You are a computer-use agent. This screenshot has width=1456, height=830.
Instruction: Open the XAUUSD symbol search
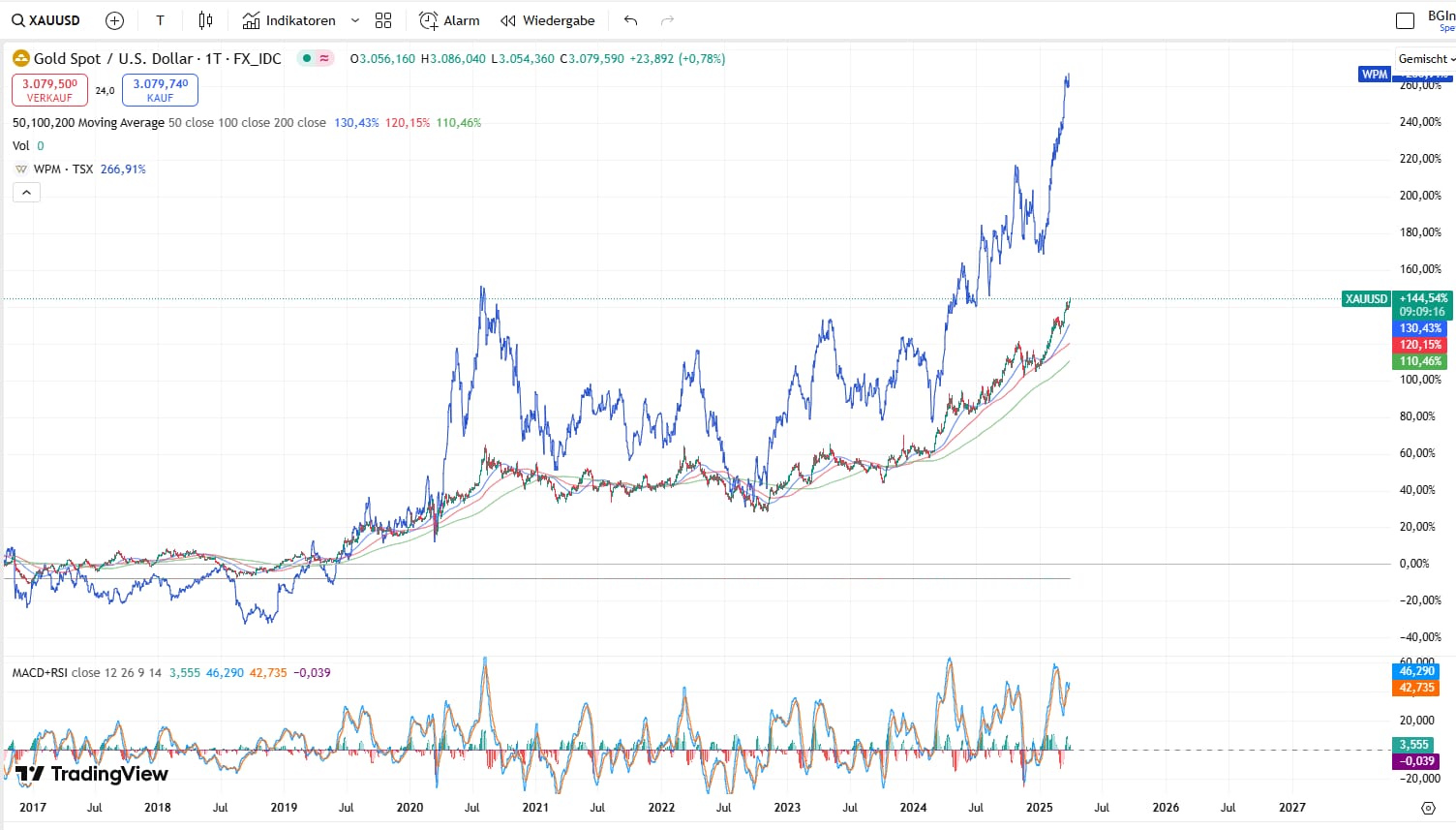coord(46,20)
